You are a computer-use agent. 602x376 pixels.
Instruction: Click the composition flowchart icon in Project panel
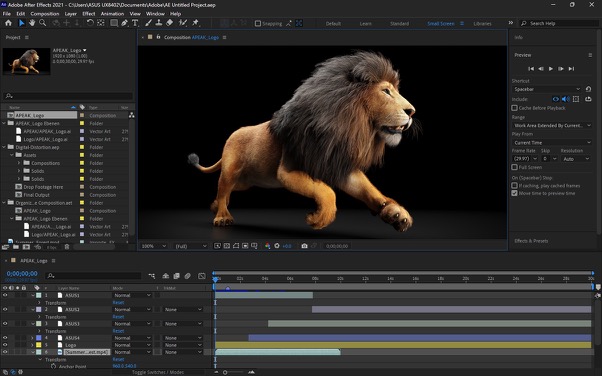132,115
